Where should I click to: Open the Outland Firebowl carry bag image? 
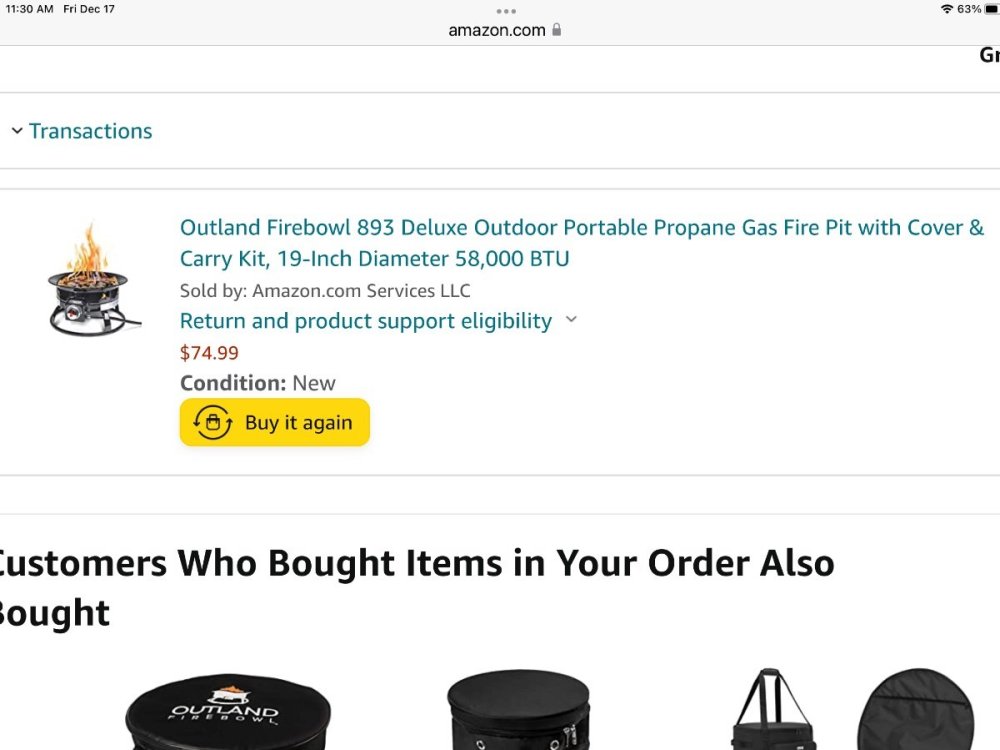[228, 712]
